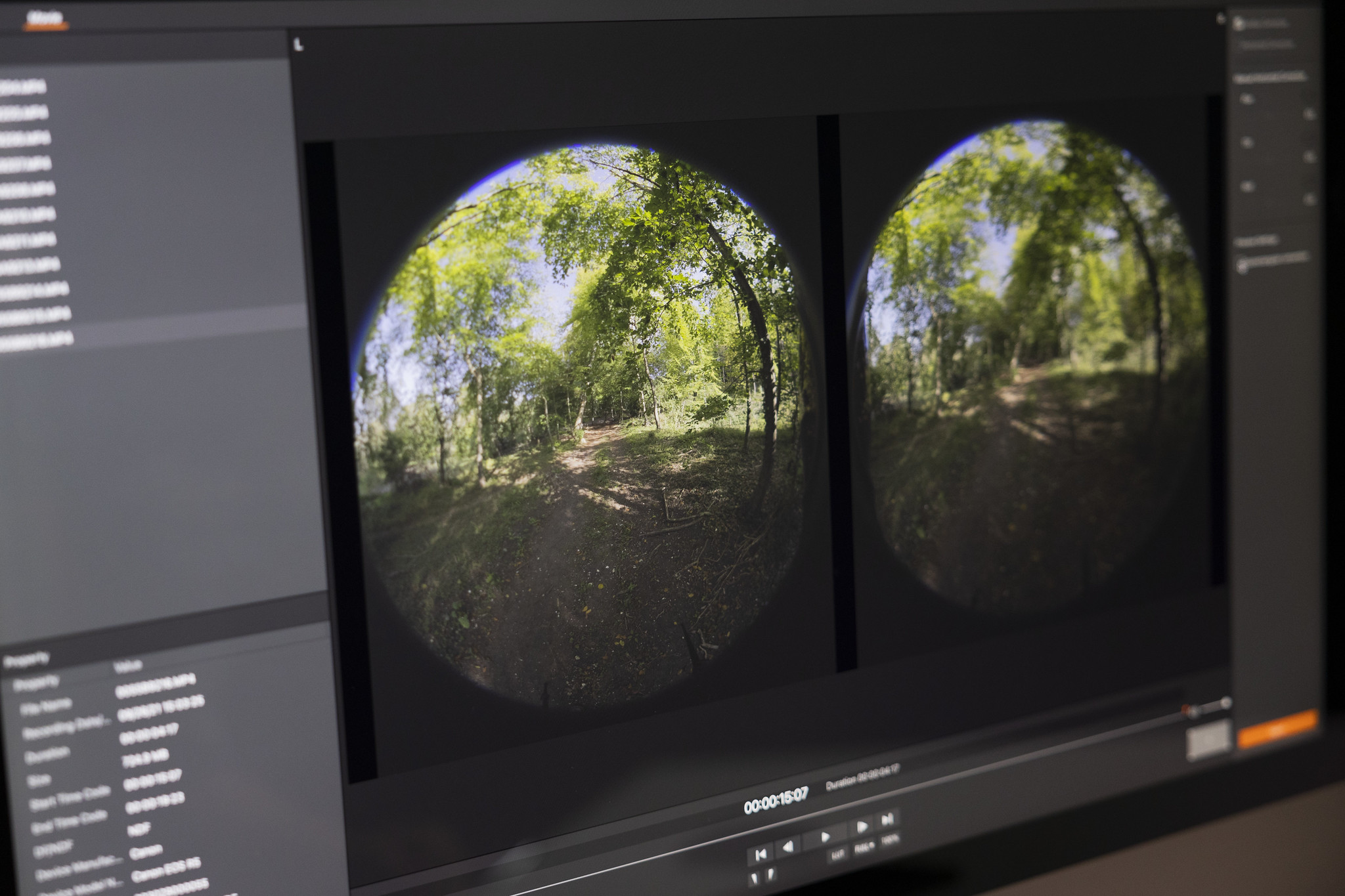1345x896 pixels.
Task: Click the orange Export button
Action: (x=1276, y=729)
